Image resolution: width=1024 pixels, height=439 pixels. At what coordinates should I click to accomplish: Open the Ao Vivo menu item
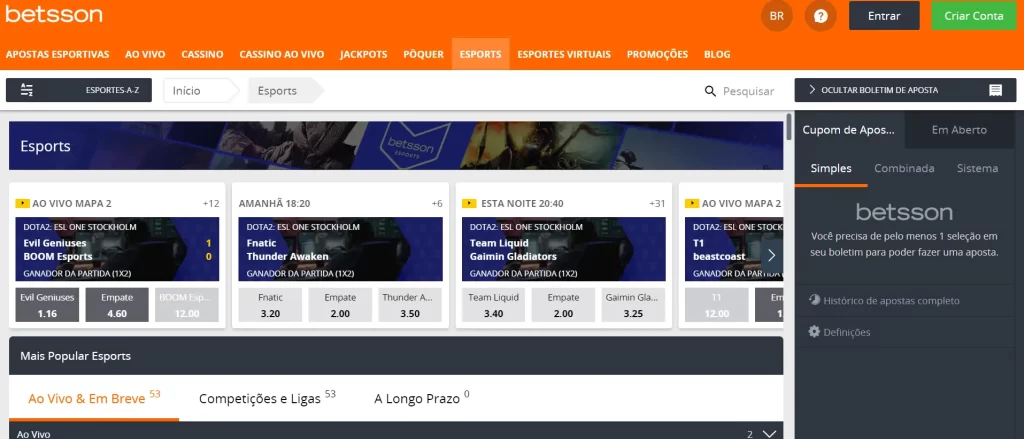145,54
